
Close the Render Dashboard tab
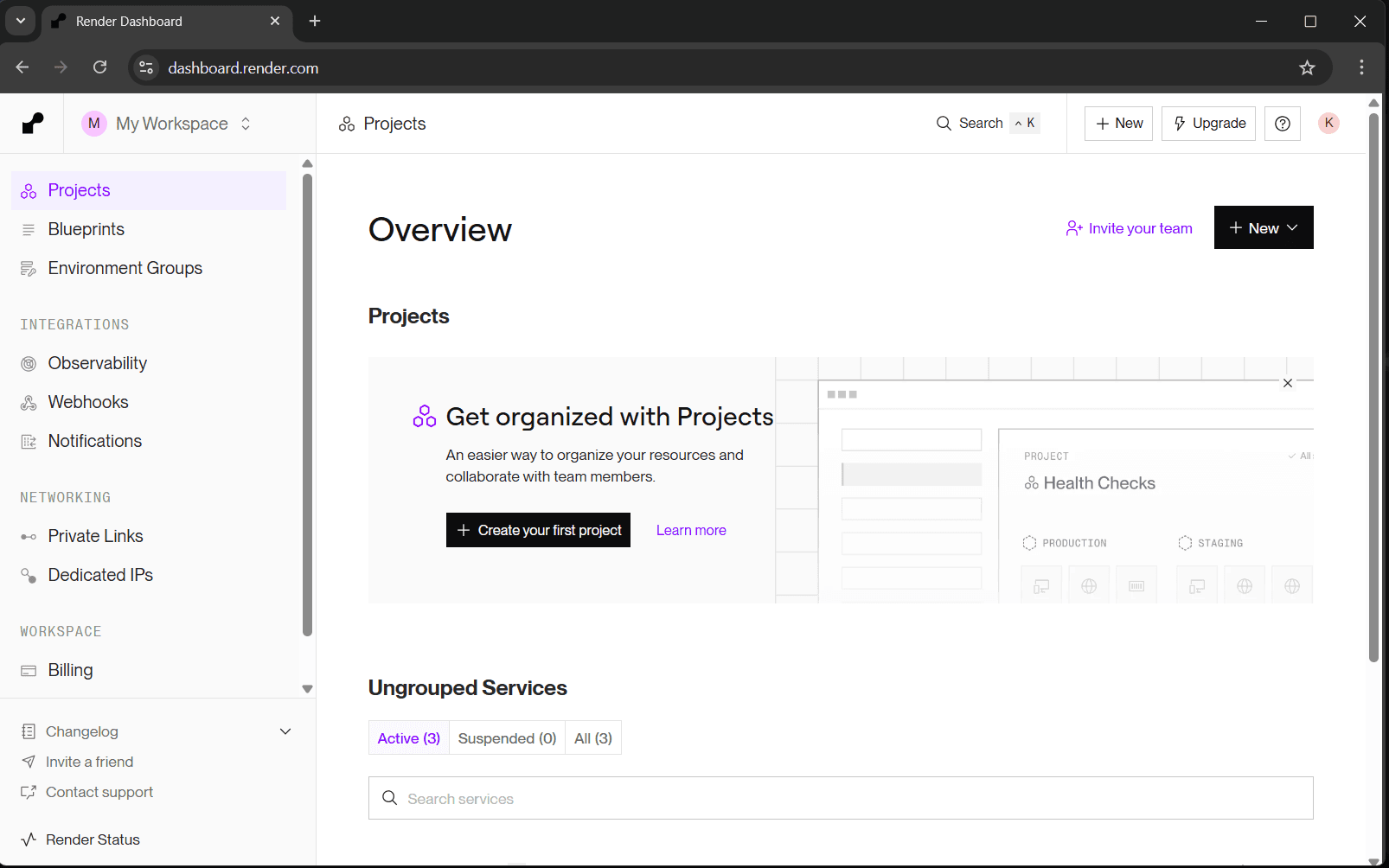275,21
